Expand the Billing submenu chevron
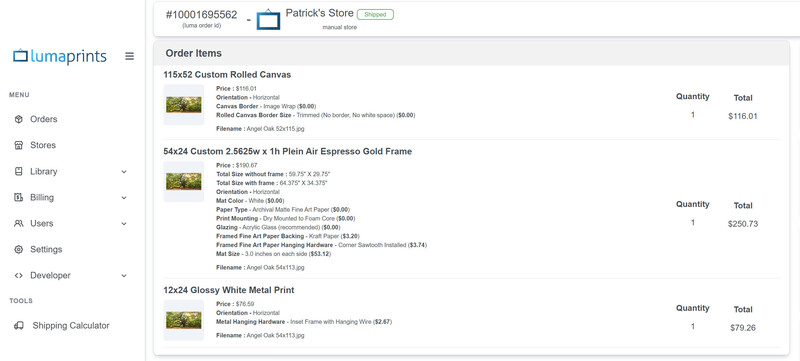800x361 pixels. pos(124,198)
